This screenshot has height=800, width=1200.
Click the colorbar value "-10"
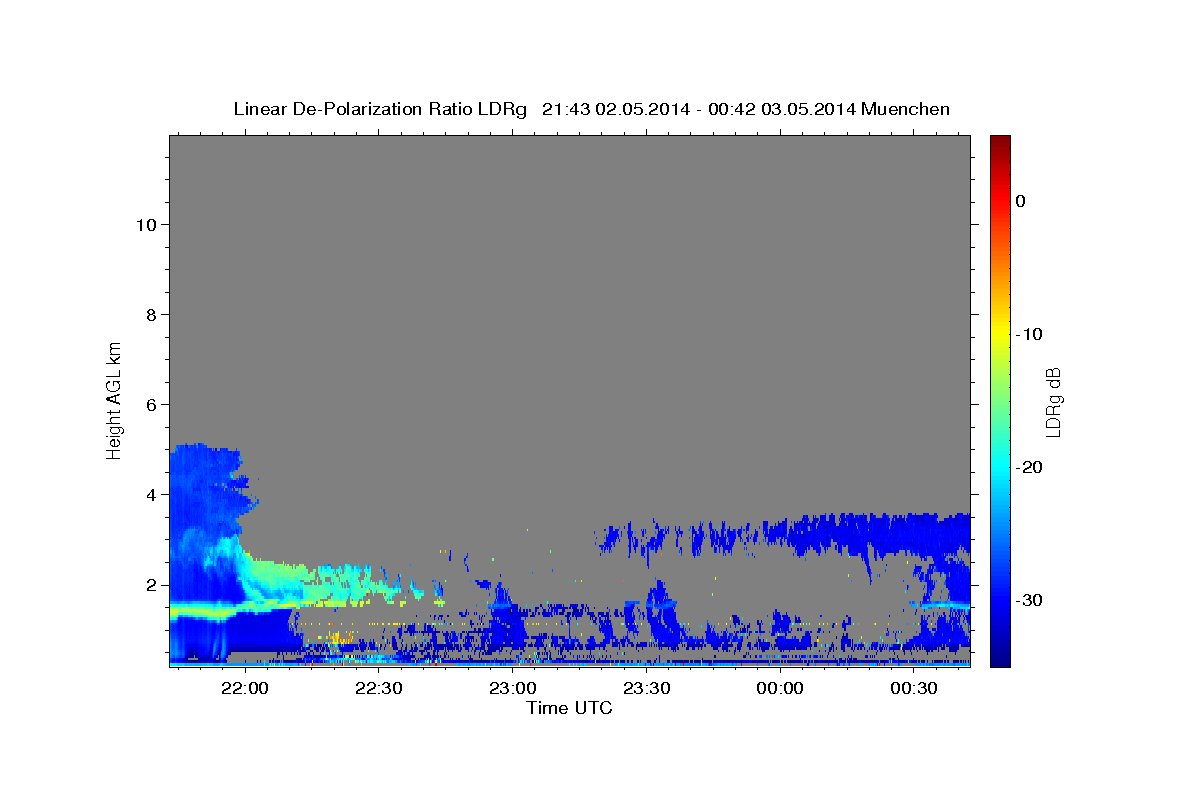[1030, 334]
